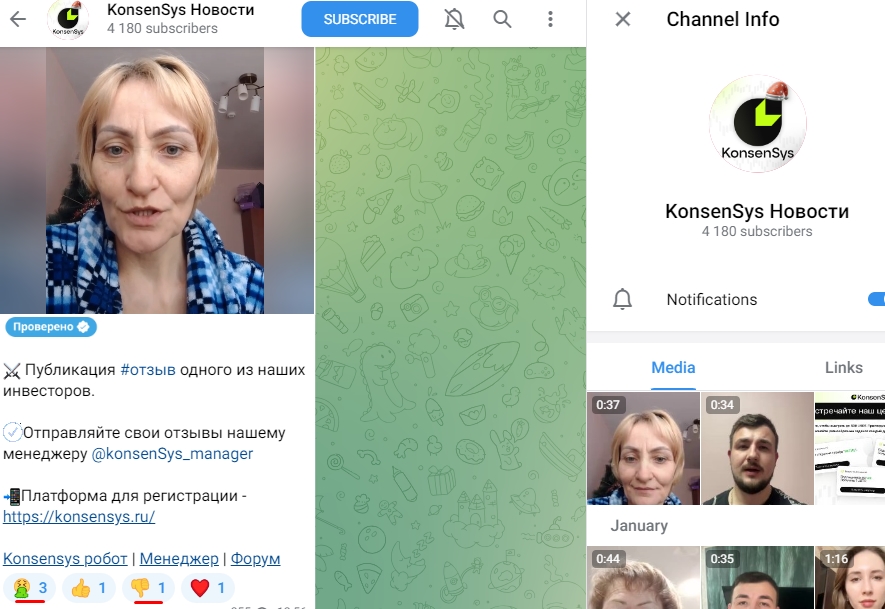Open large KonsenSys profile picture in Channel Info
Viewport: 885px width, 609px height.
(757, 124)
